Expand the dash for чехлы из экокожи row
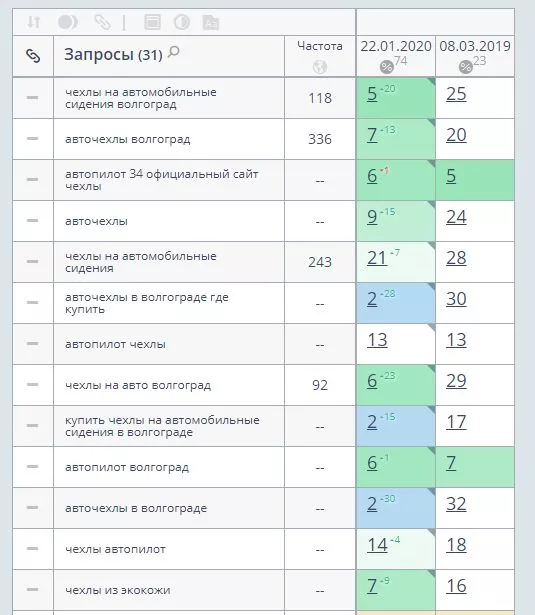The width and height of the screenshot is (535, 615). (33, 589)
